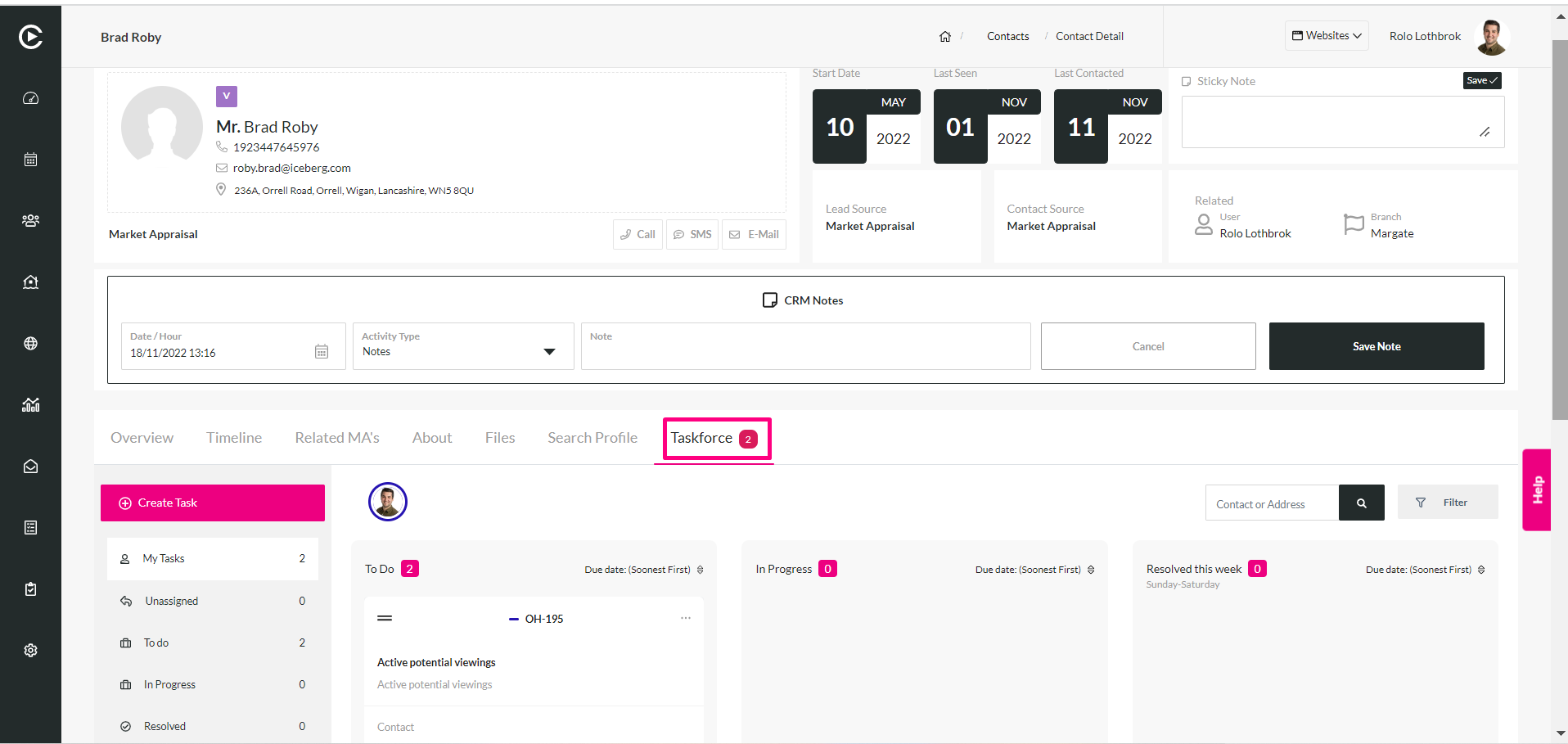Screen dimensions: 1568x744
Task: Open the dashboard gauge icon in sidebar
Action: [30, 98]
